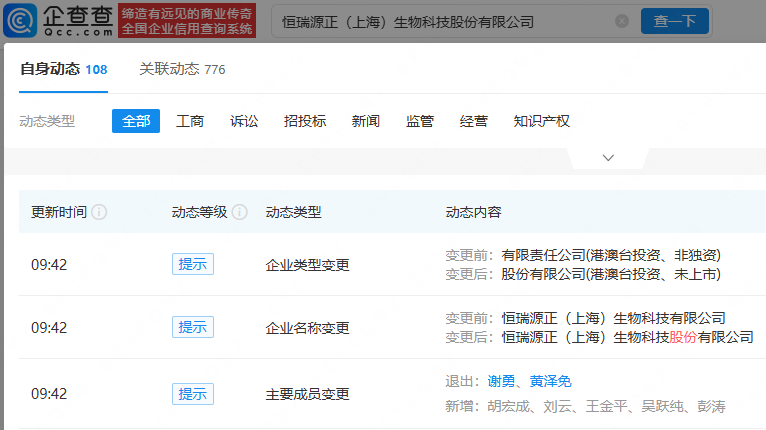Select the 全部 filter
766x430 pixels.
pos(136,121)
